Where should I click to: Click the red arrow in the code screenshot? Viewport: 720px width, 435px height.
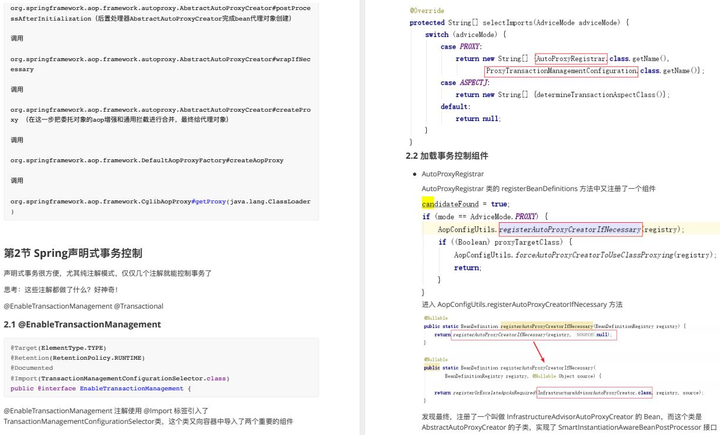tap(539, 351)
